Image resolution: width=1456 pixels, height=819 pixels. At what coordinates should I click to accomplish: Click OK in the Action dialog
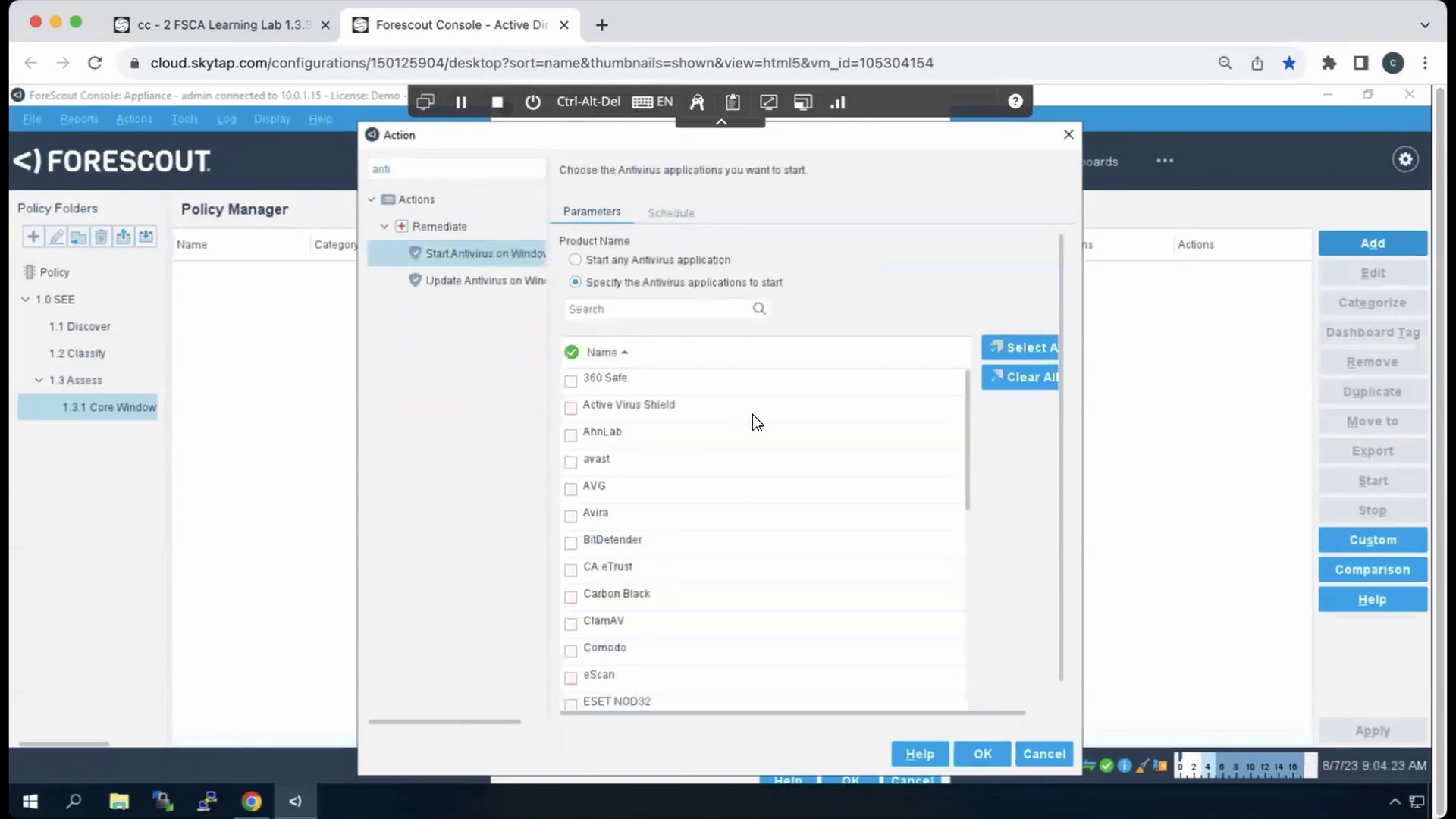click(x=982, y=754)
